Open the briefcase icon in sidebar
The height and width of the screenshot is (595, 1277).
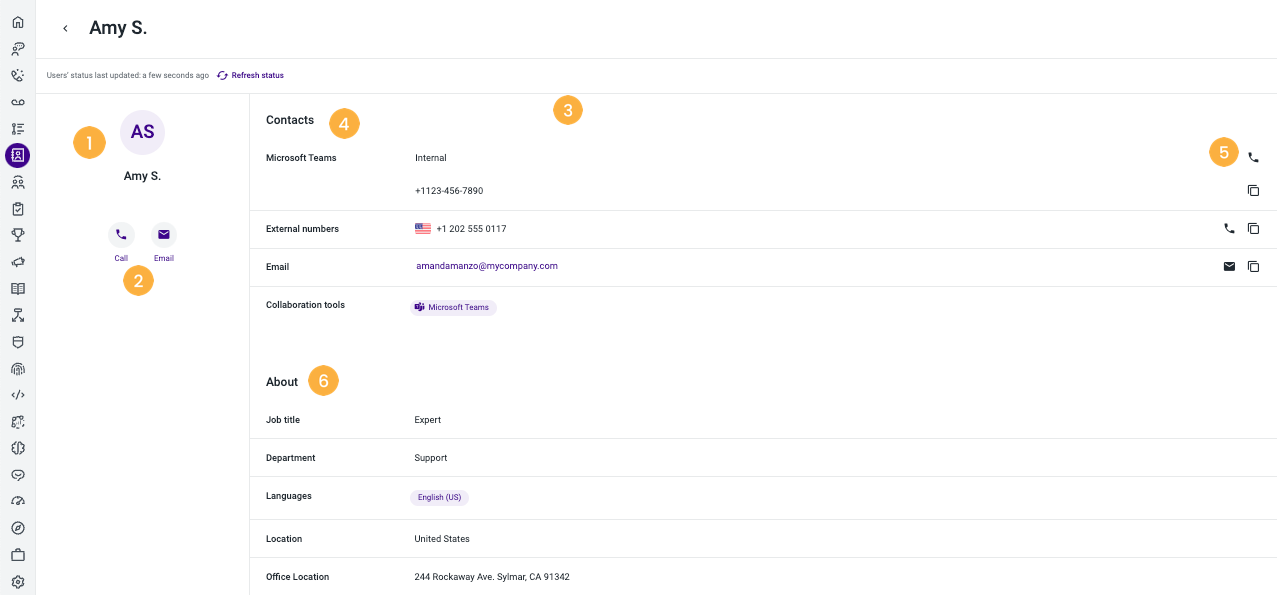tap(17, 555)
